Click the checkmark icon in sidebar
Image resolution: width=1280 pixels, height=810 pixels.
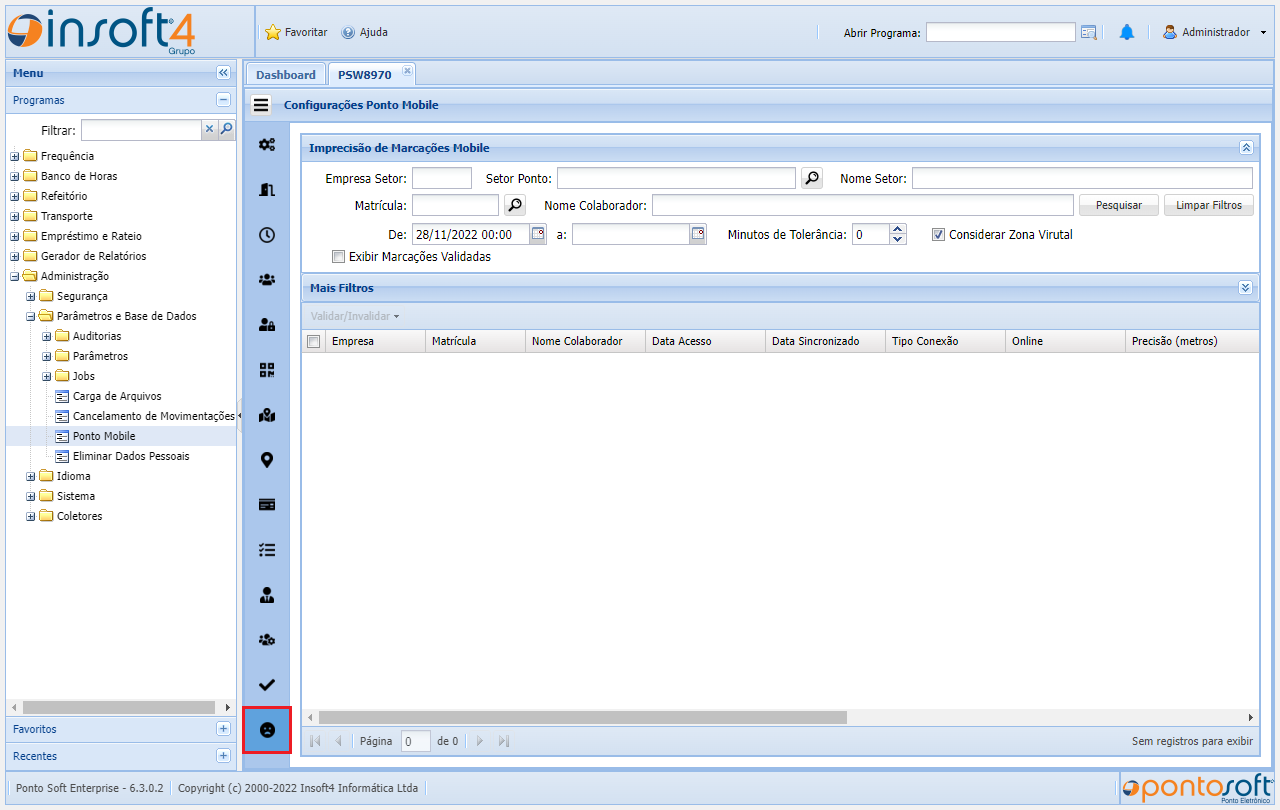(x=267, y=685)
